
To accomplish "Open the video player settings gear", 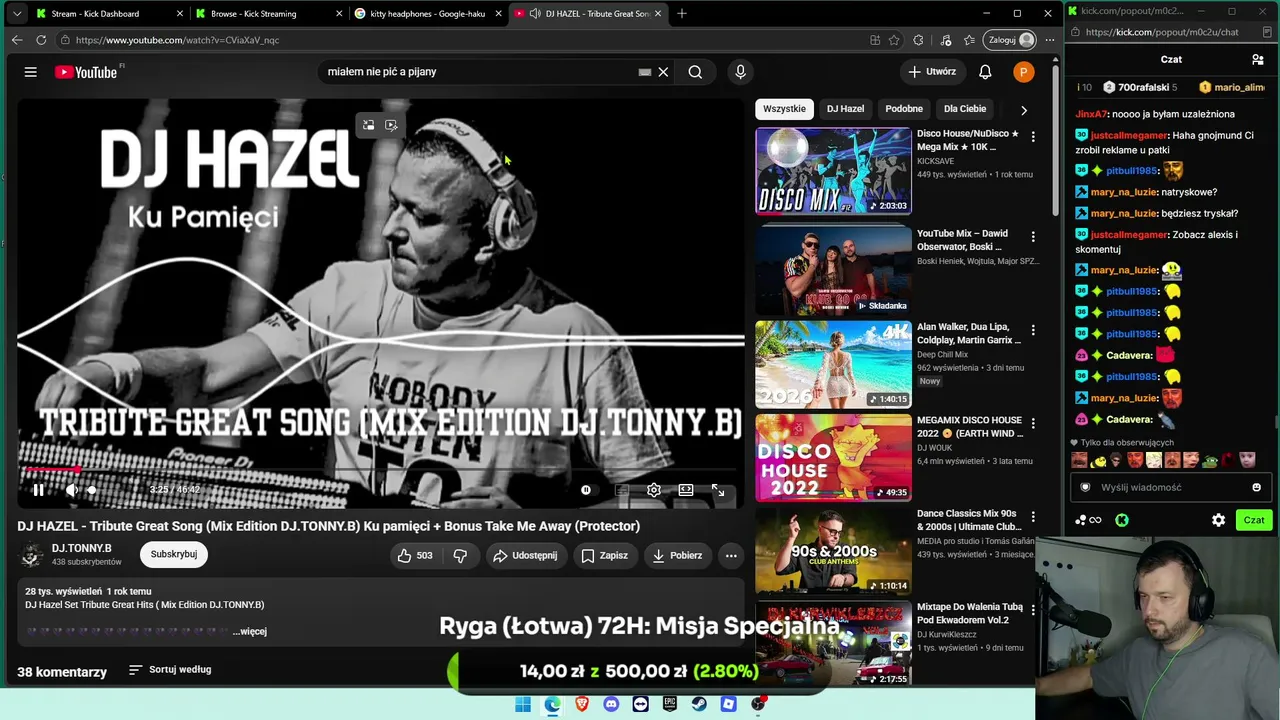I will 654,490.
